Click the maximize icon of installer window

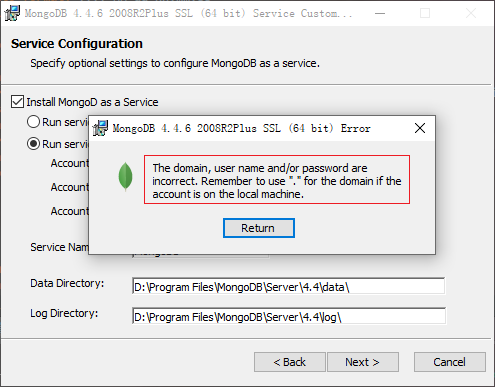click(x=425, y=13)
